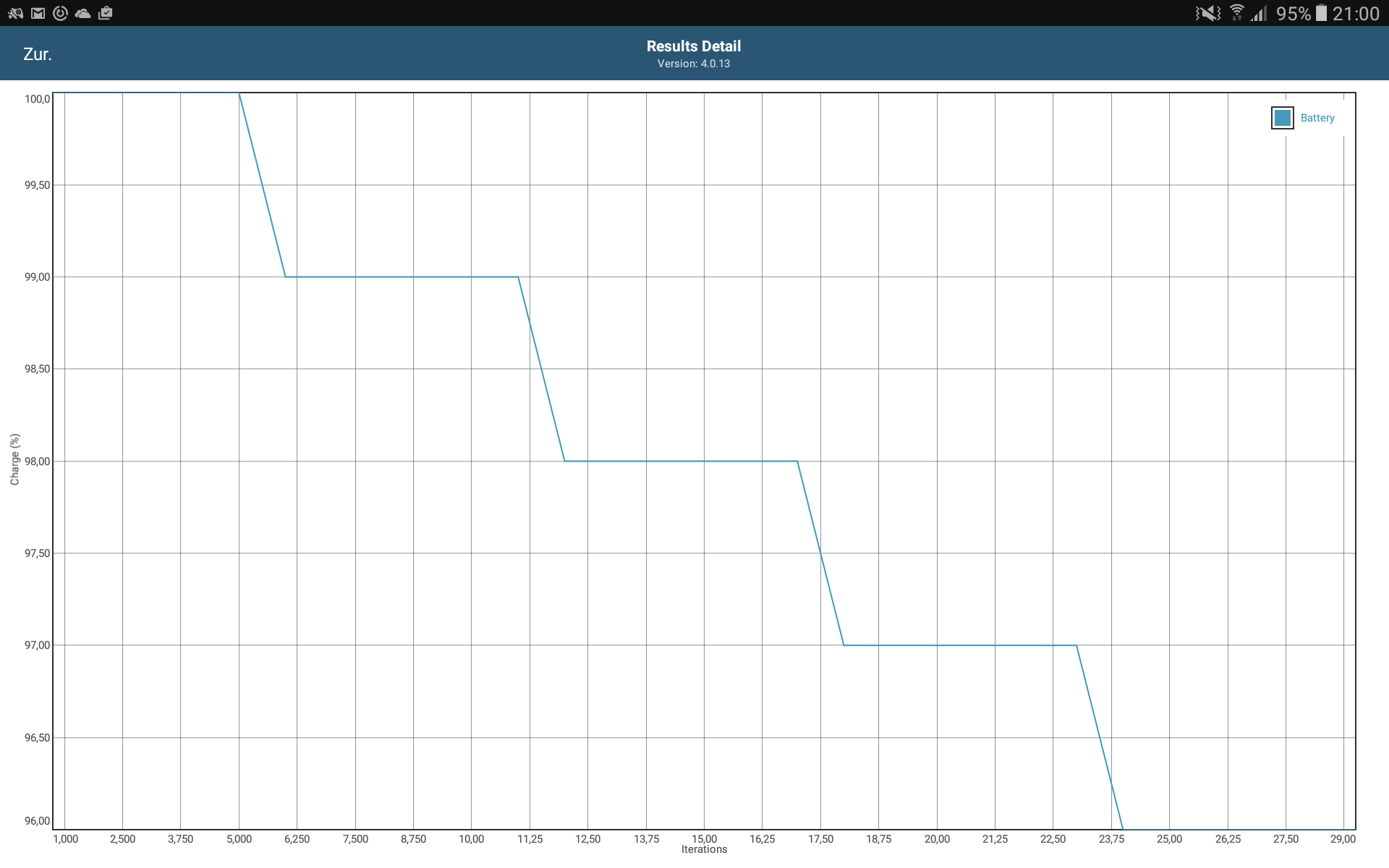The image size is (1389, 868).
Task: Open the briefcase check notification icon
Action: point(106,13)
